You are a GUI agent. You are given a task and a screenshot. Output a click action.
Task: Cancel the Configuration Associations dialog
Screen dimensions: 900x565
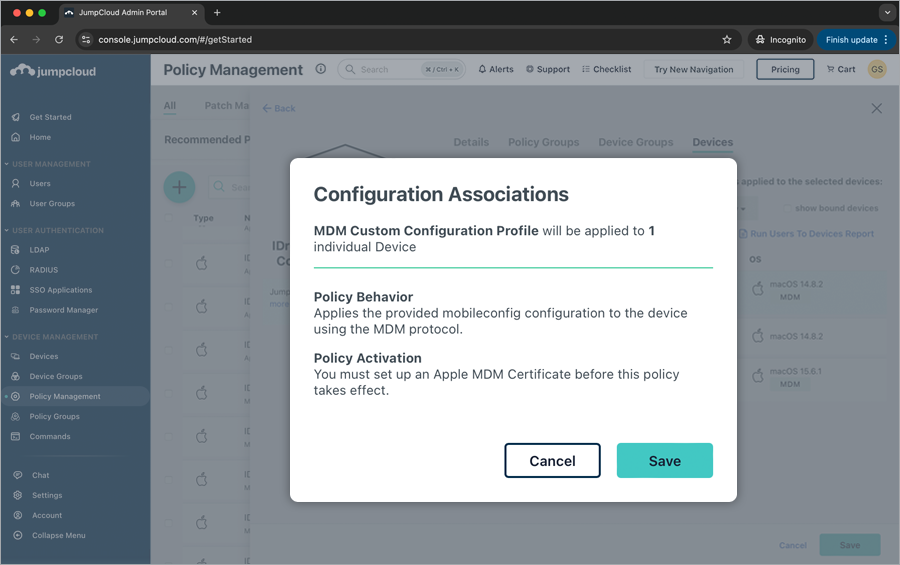click(x=552, y=461)
